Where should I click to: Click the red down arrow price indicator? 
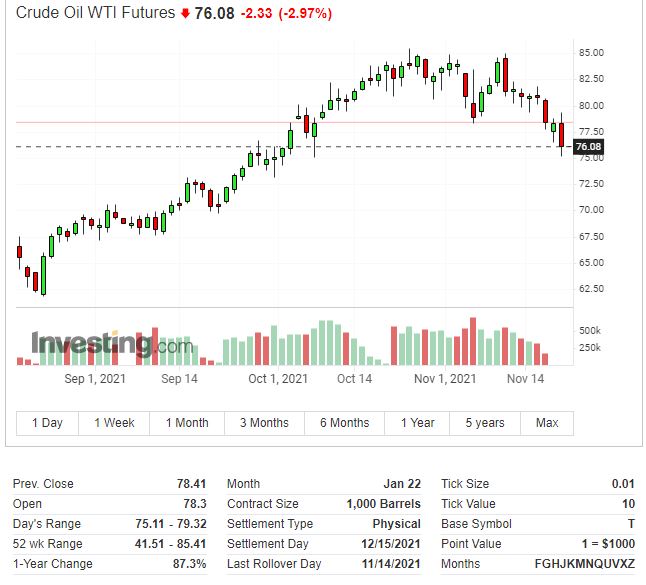tap(185, 14)
